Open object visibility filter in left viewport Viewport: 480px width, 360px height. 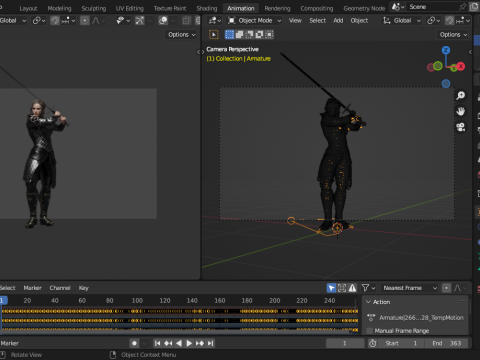coord(123,21)
